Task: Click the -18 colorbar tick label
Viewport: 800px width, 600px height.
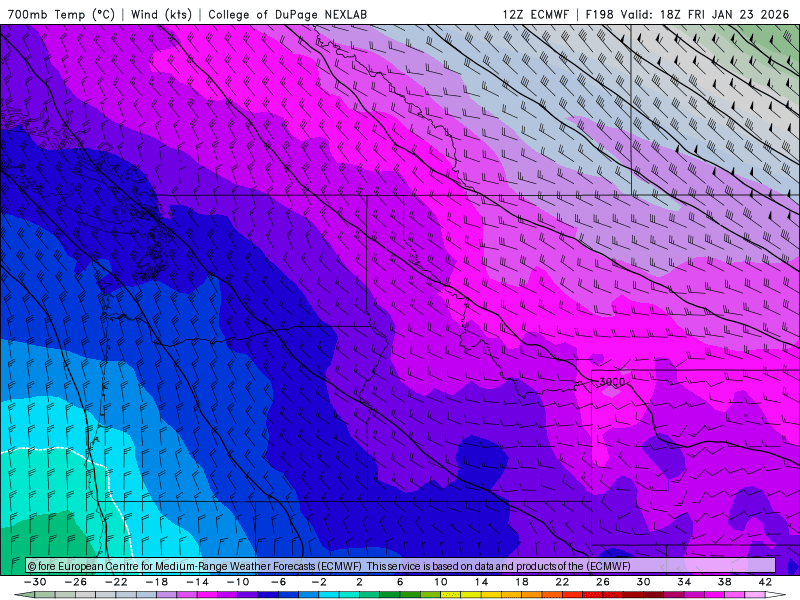Action: point(157,582)
